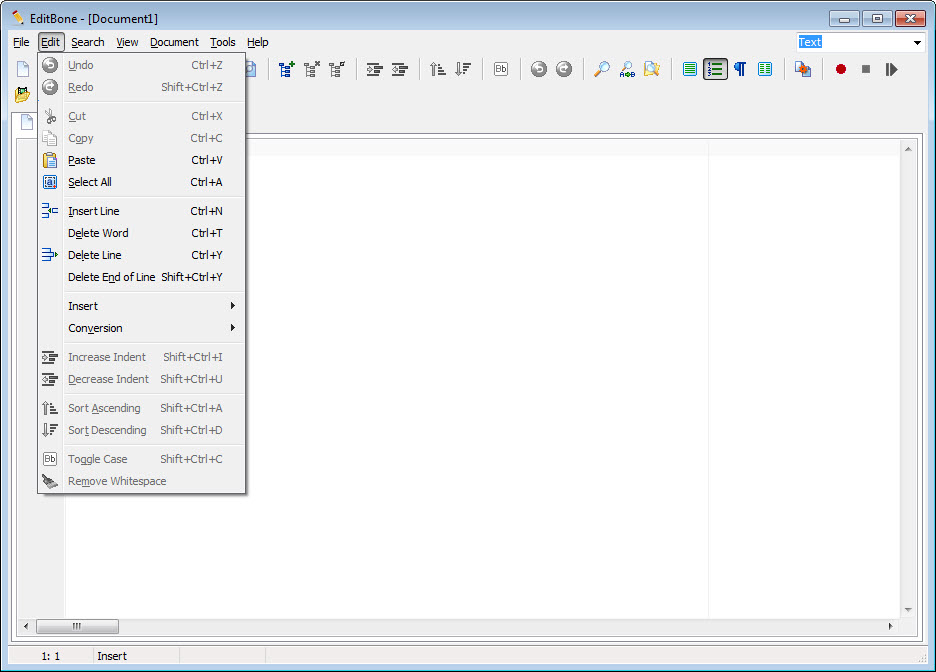Click the Undo arrow icon in the toolbar
Image resolution: width=936 pixels, height=672 pixels.
click(538, 69)
